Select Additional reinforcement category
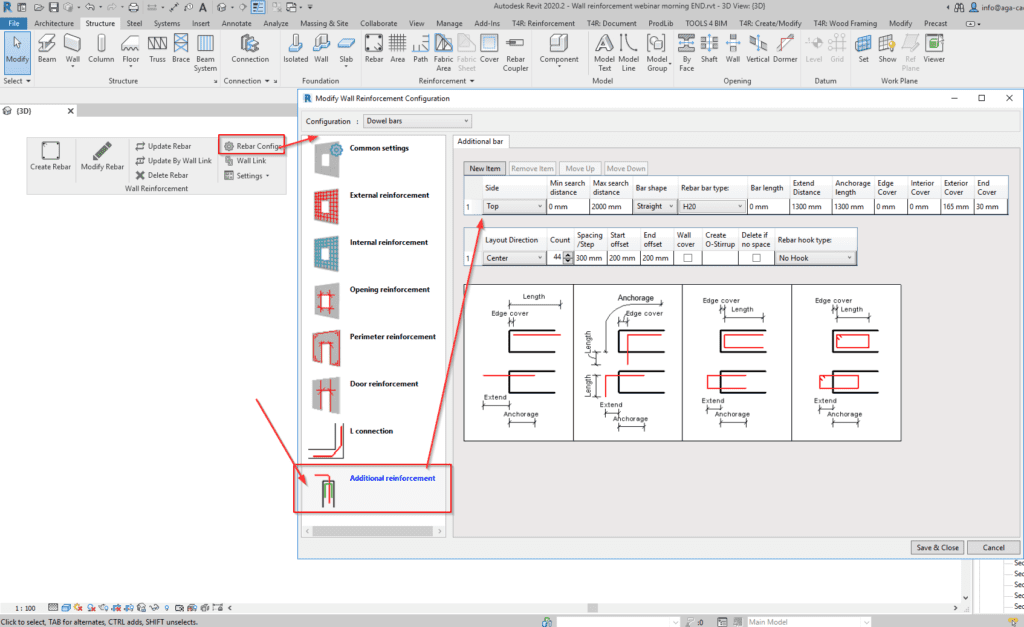The width and height of the screenshot is (1024, 627). pos(372,489)
